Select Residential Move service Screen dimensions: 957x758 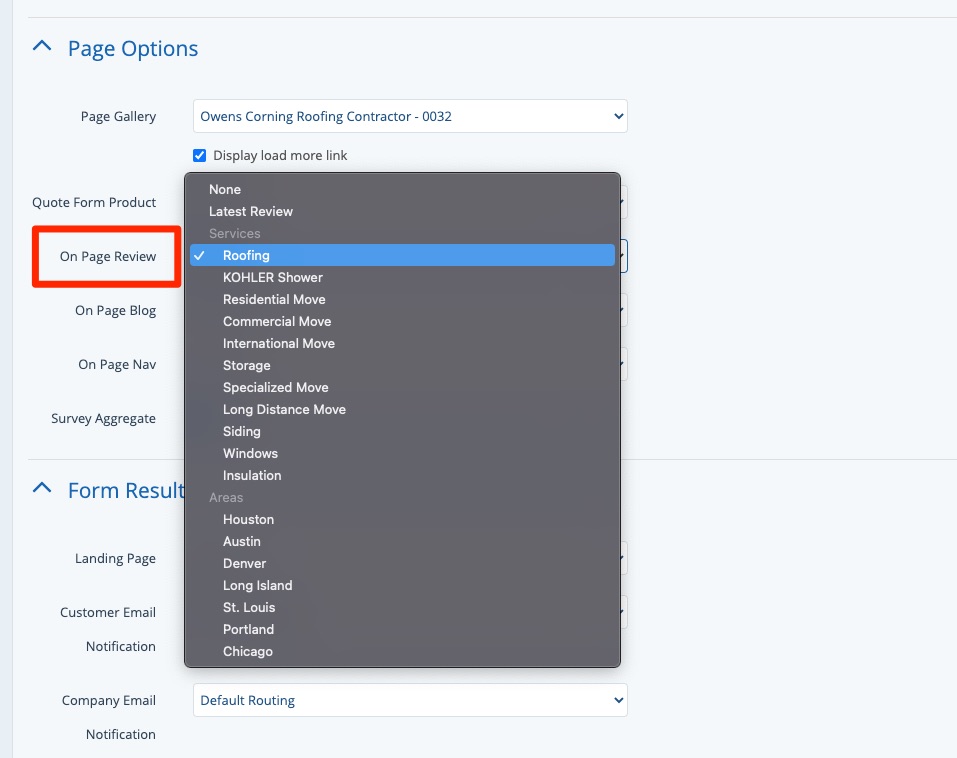coord(274,299)
